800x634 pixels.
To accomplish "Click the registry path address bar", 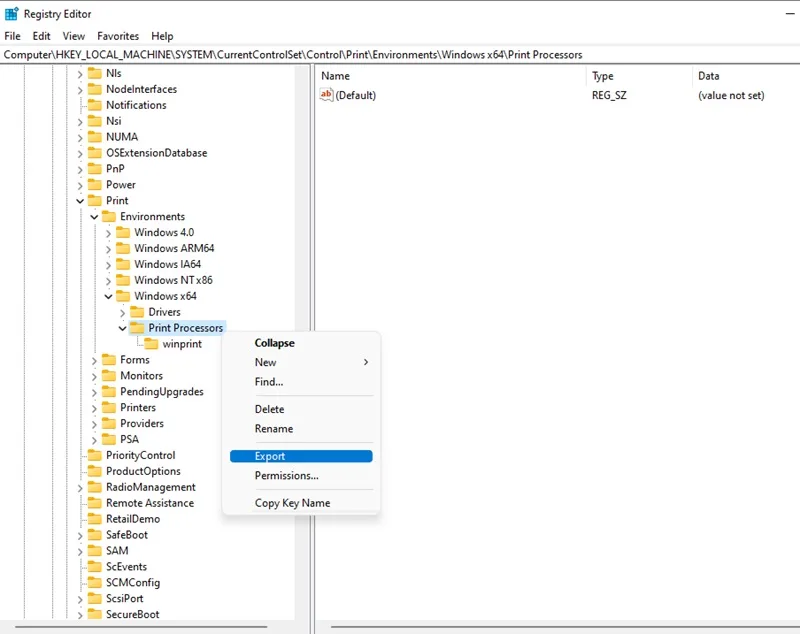I will (400, 55).
